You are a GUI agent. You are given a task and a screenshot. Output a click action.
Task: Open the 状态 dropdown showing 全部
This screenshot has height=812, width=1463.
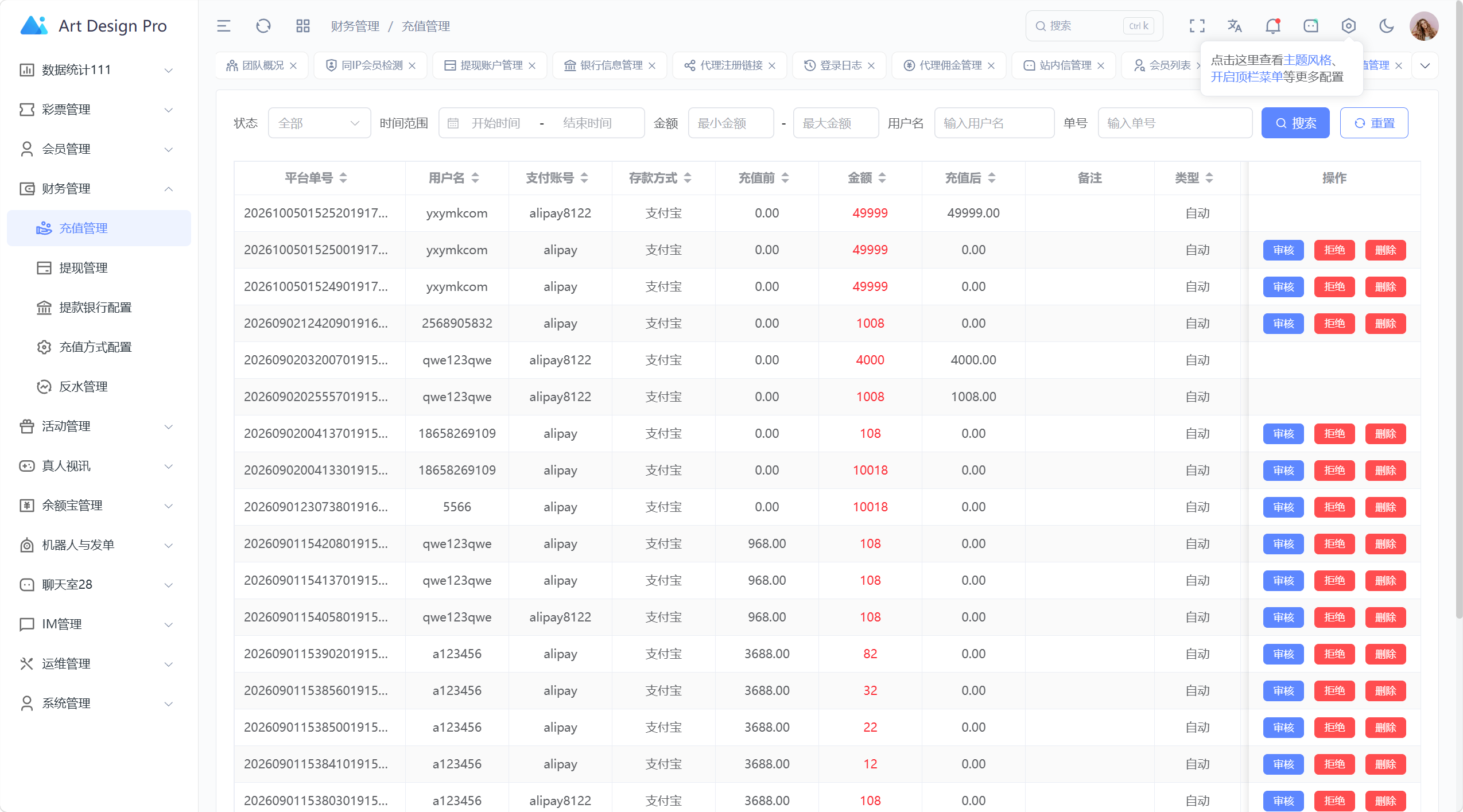[319, 123]
